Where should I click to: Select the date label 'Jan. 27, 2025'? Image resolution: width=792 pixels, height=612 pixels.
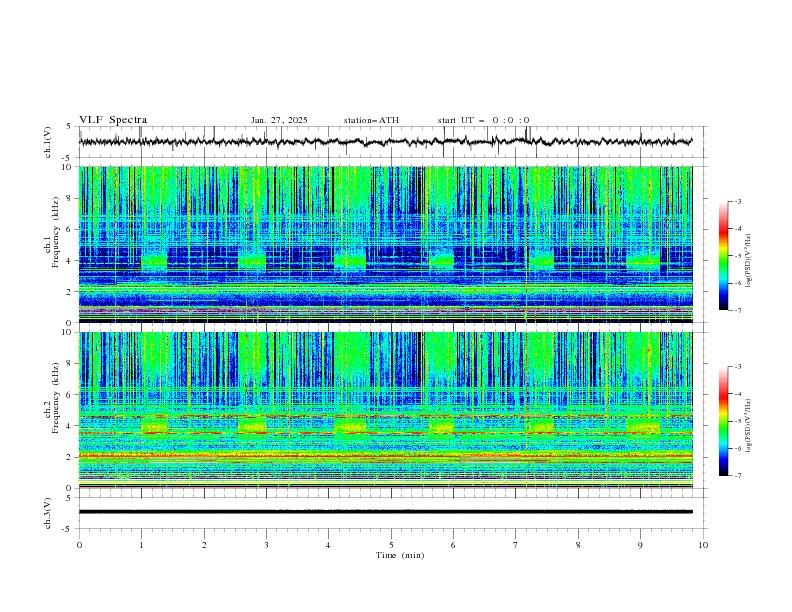279,120
